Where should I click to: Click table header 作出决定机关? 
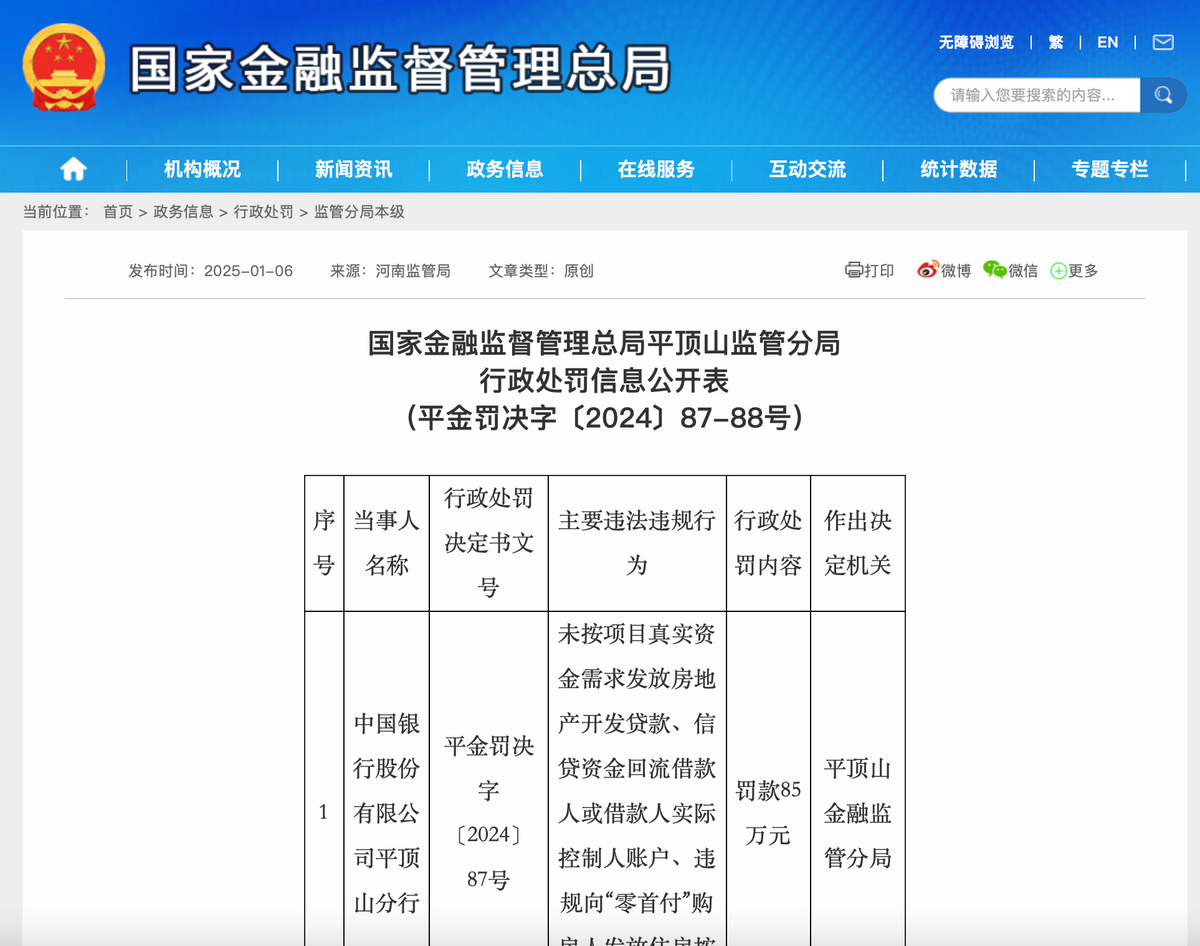click(x=858, y=543)
